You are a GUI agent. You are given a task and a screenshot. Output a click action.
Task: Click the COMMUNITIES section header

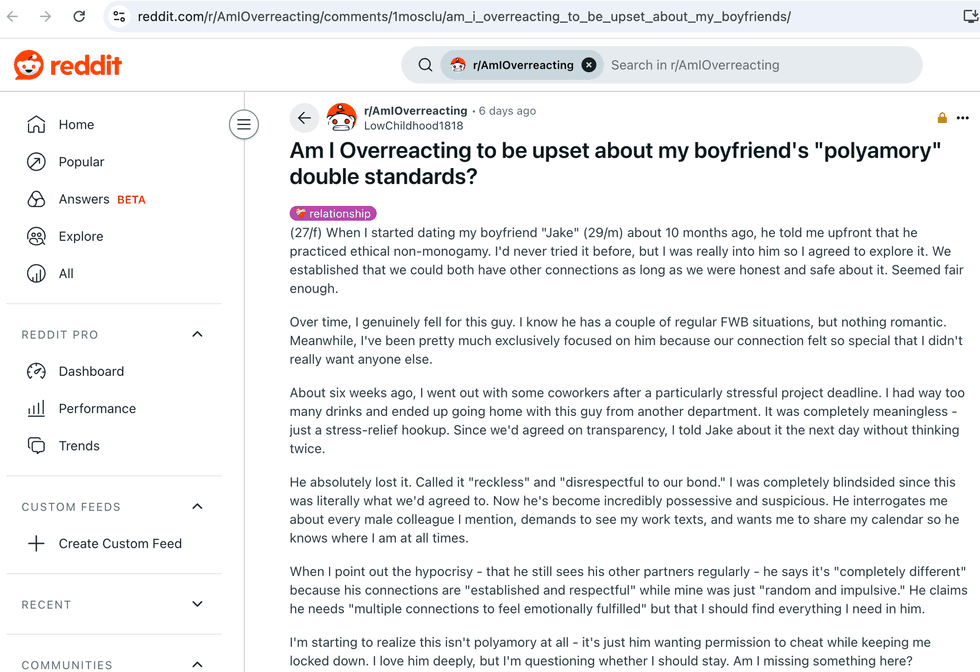click(67, 665)
